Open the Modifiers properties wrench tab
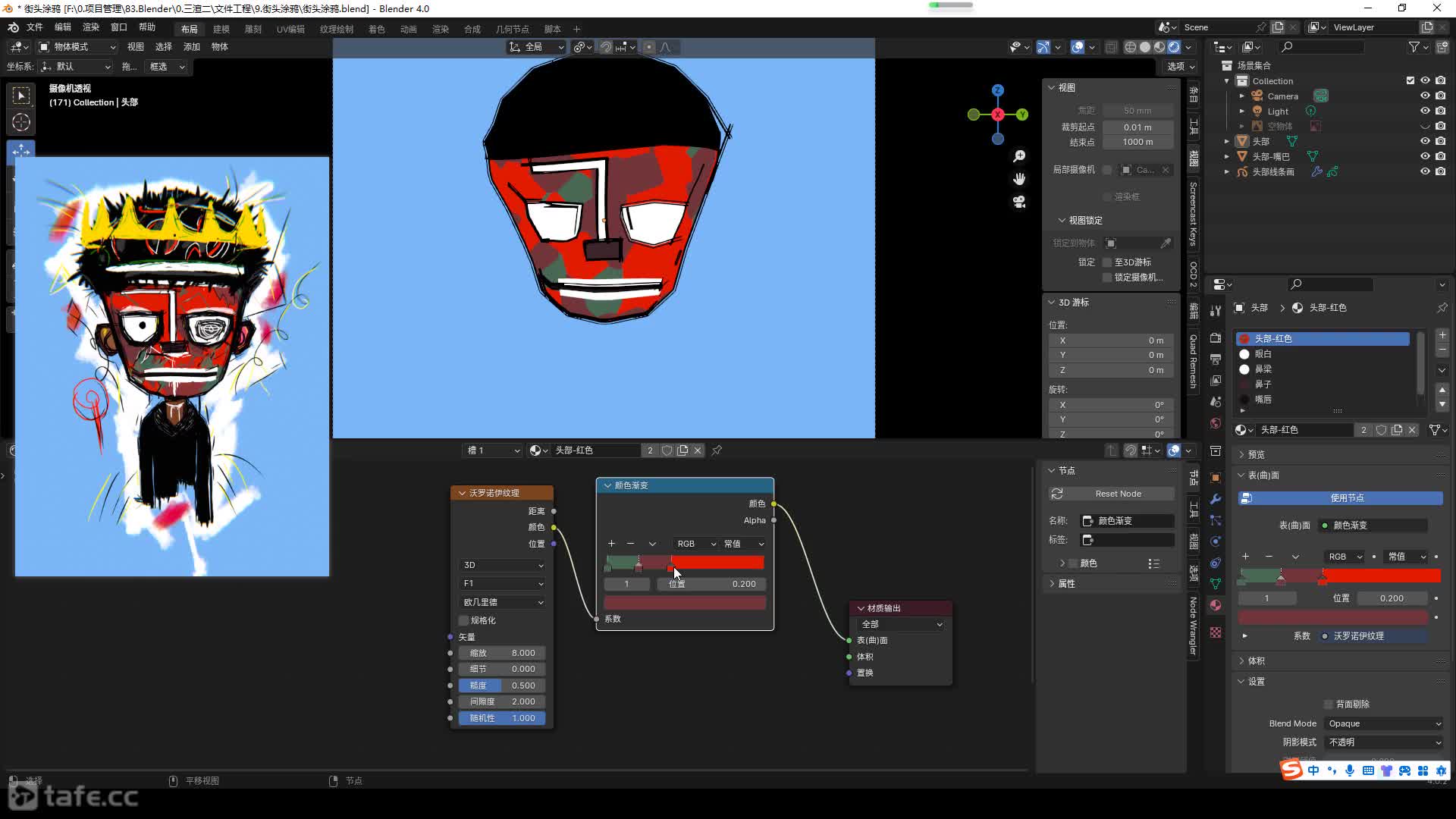1456x819 pixels. click(x=1216, y=498)
